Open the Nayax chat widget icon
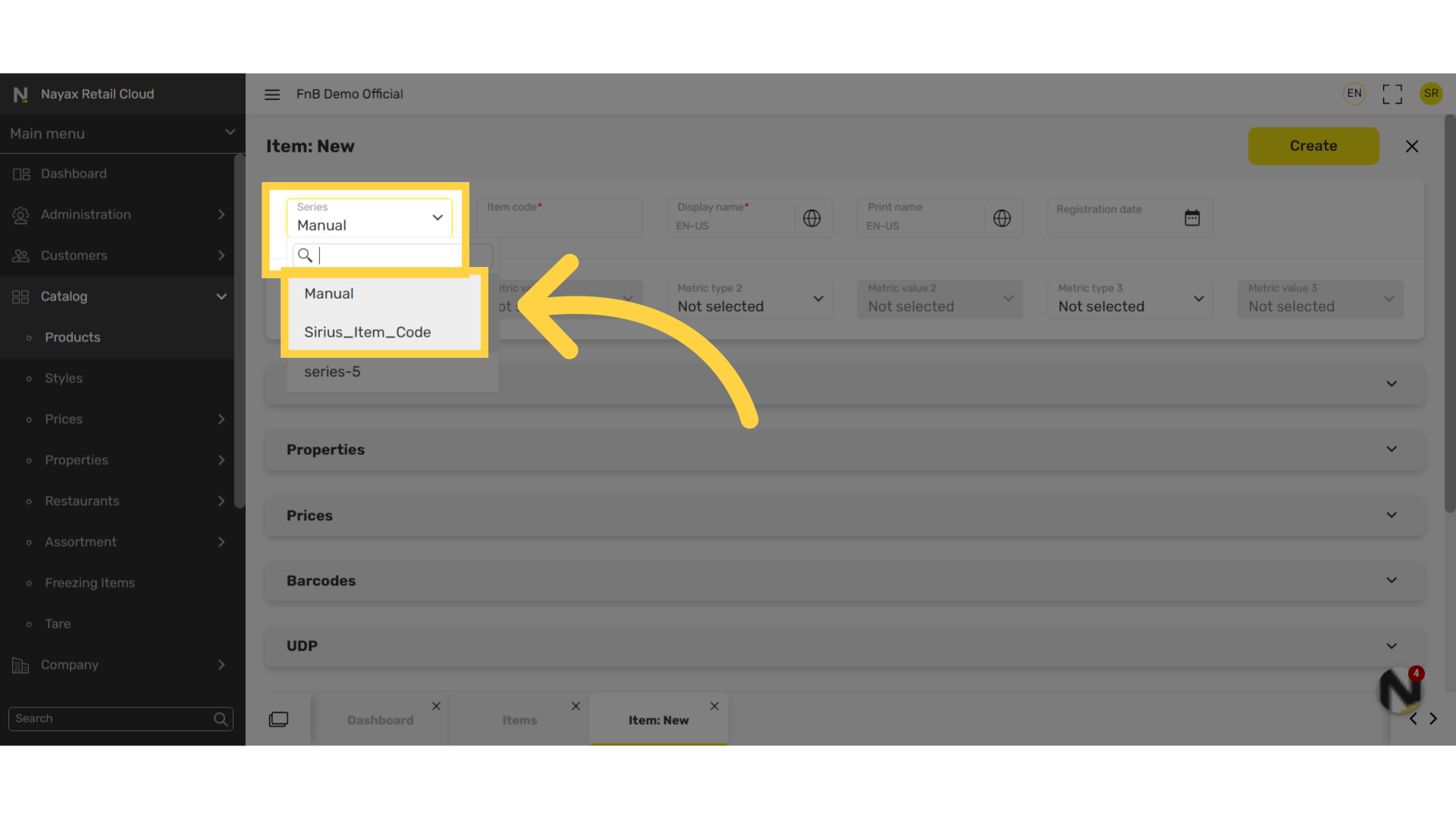The image size is (1456, 819). [x=1400, y=690]
